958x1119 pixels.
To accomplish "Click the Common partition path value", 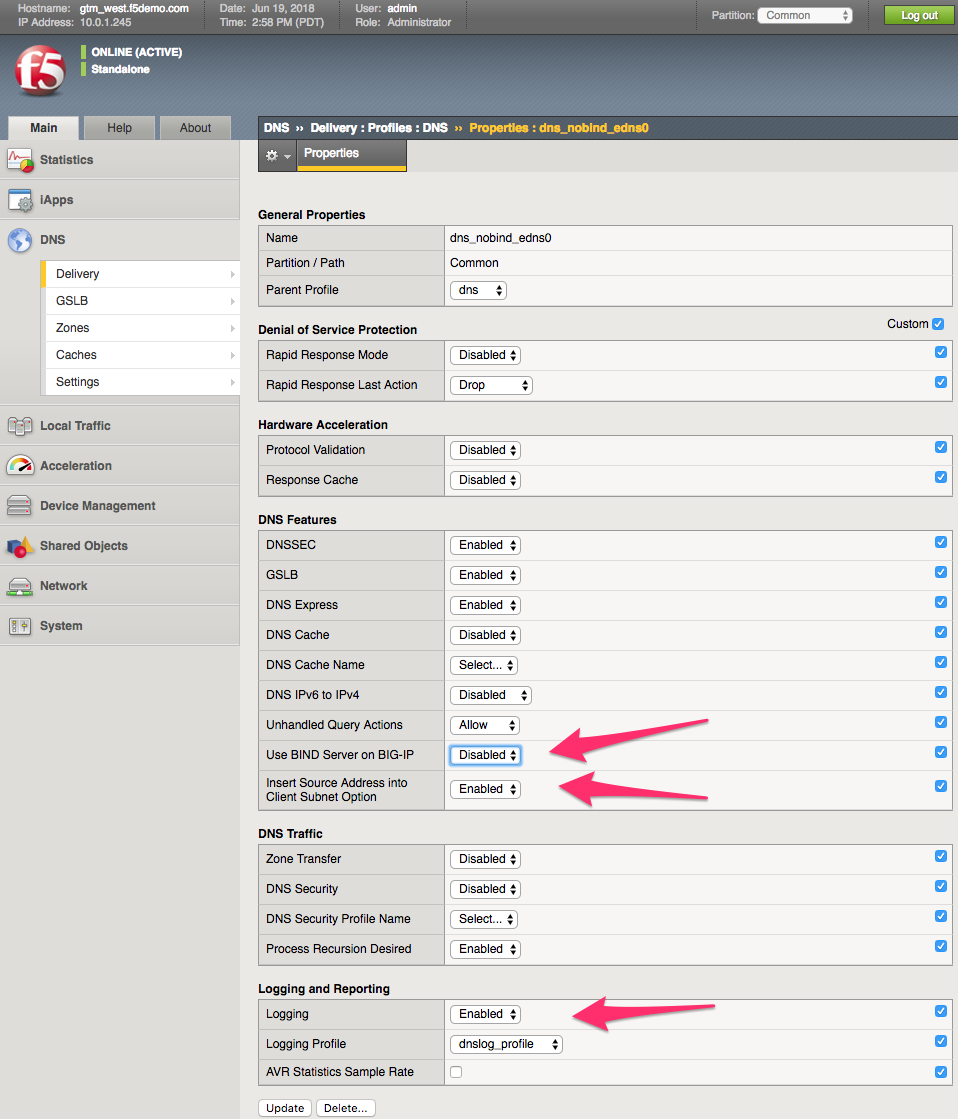I will point(474,263).
